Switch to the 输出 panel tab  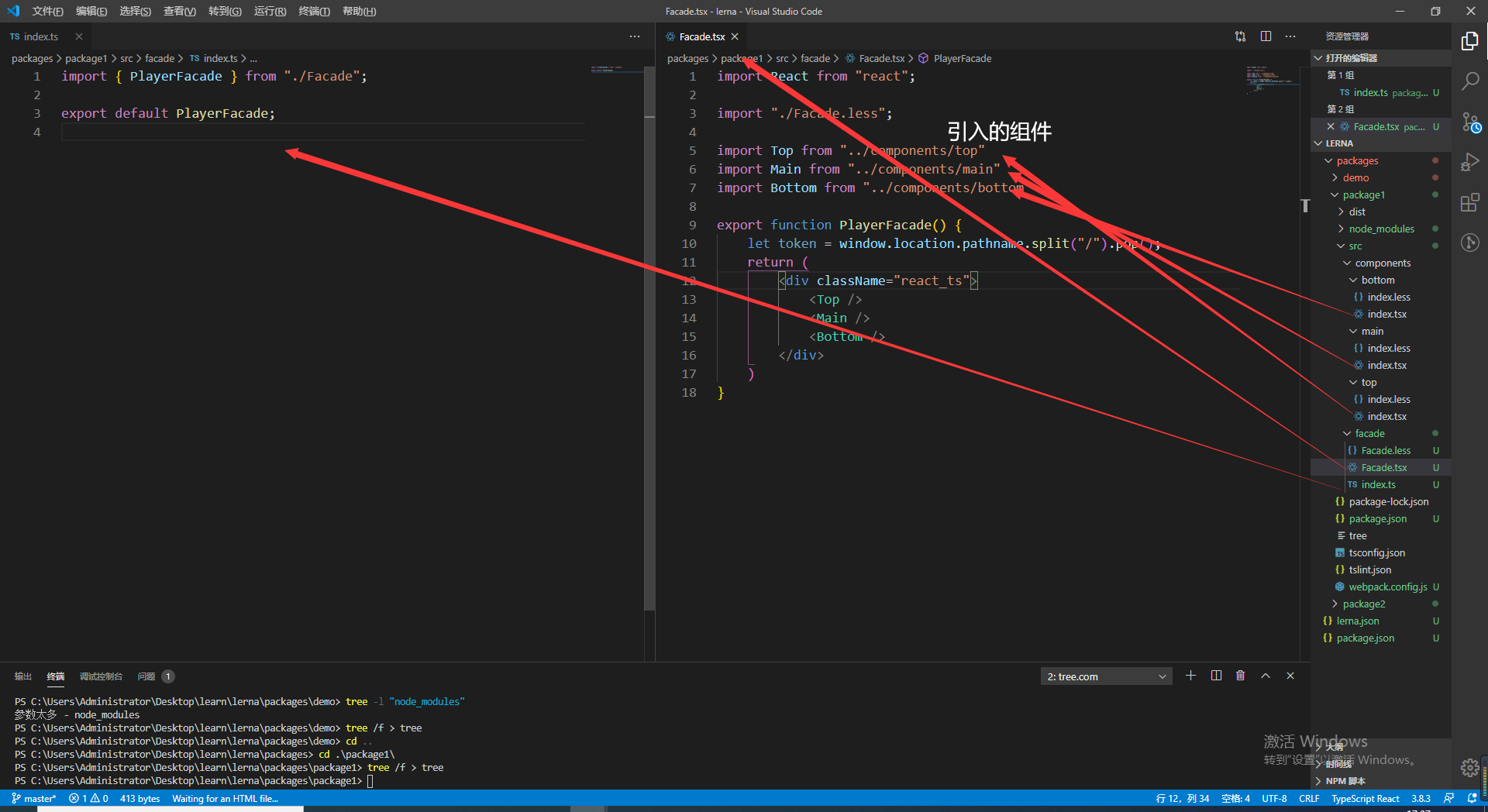22,676
